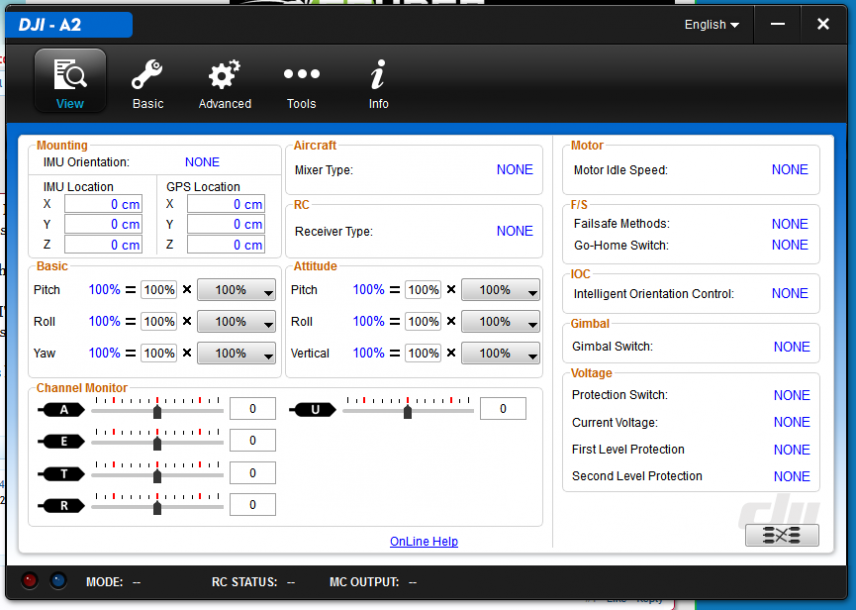This screenshot has height=610, width=856.
Task: Click GPS Location X field
Action: pyautogui.click(x=226, y=204)
